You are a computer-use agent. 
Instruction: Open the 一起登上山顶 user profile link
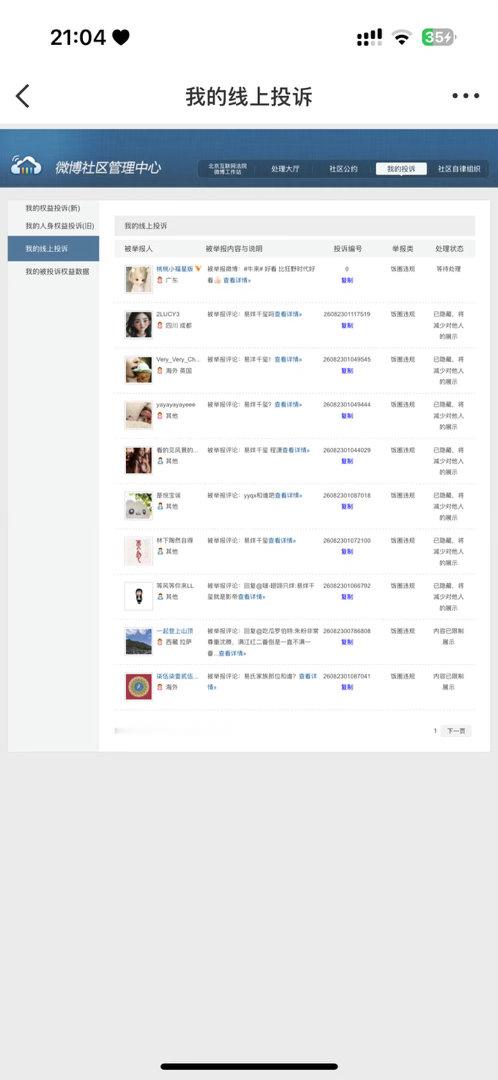[173, 631]
